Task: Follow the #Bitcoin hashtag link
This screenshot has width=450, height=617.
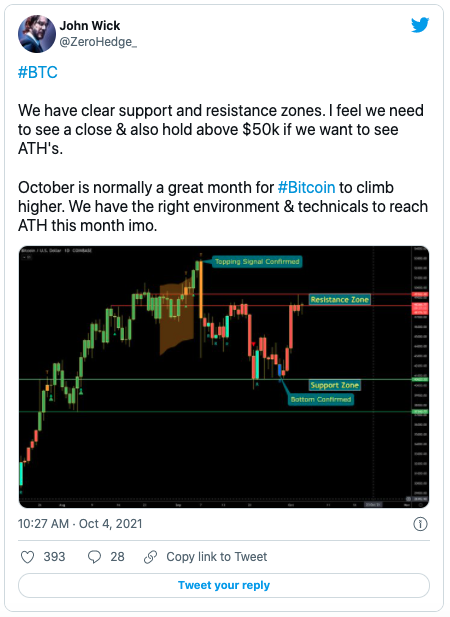Action: [x=306, y=187]
